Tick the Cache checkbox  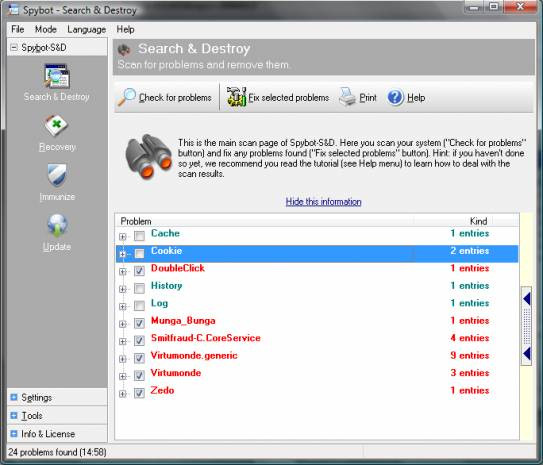pyautogui.click(x=140, y=236)
